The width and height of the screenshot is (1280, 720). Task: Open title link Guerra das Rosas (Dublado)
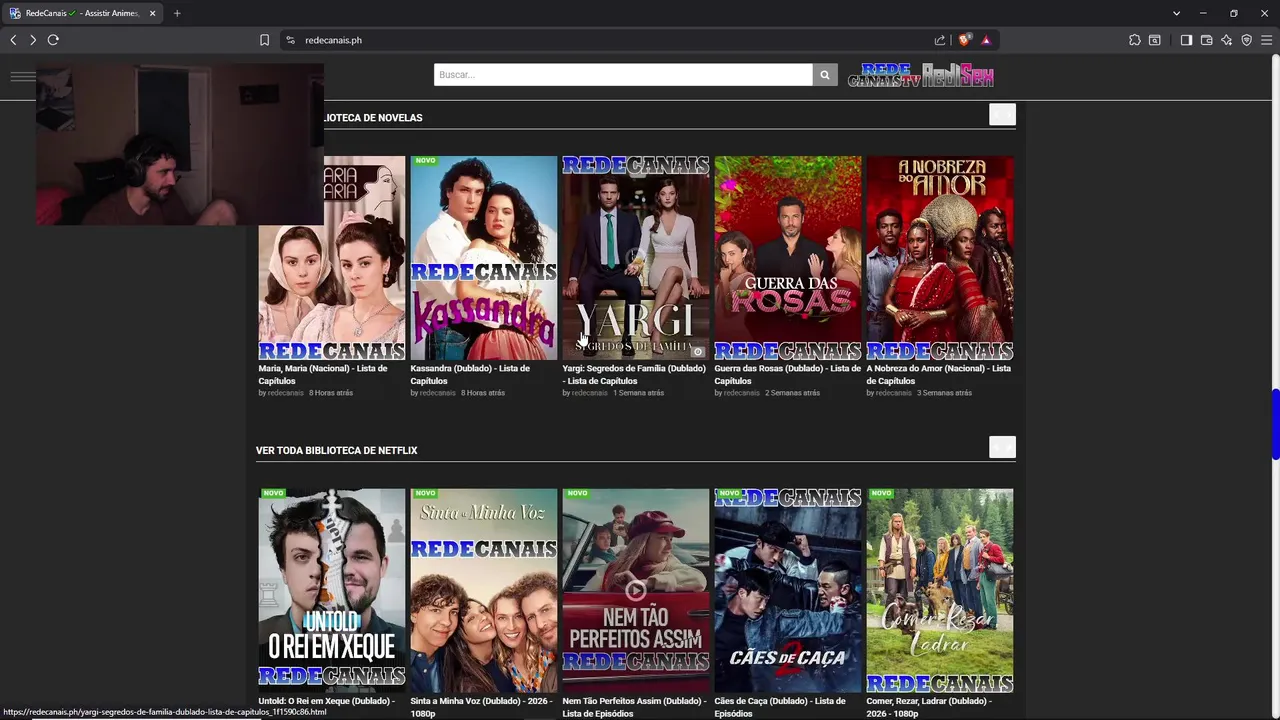pos(787,374)
